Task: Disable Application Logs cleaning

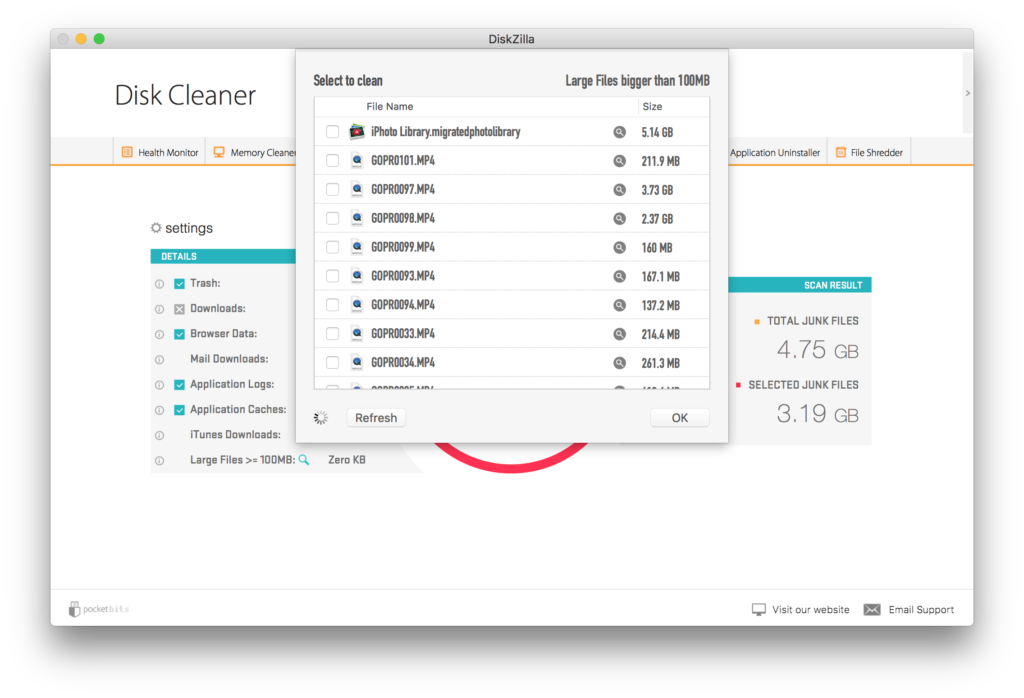Action: [x=179, y=385]
